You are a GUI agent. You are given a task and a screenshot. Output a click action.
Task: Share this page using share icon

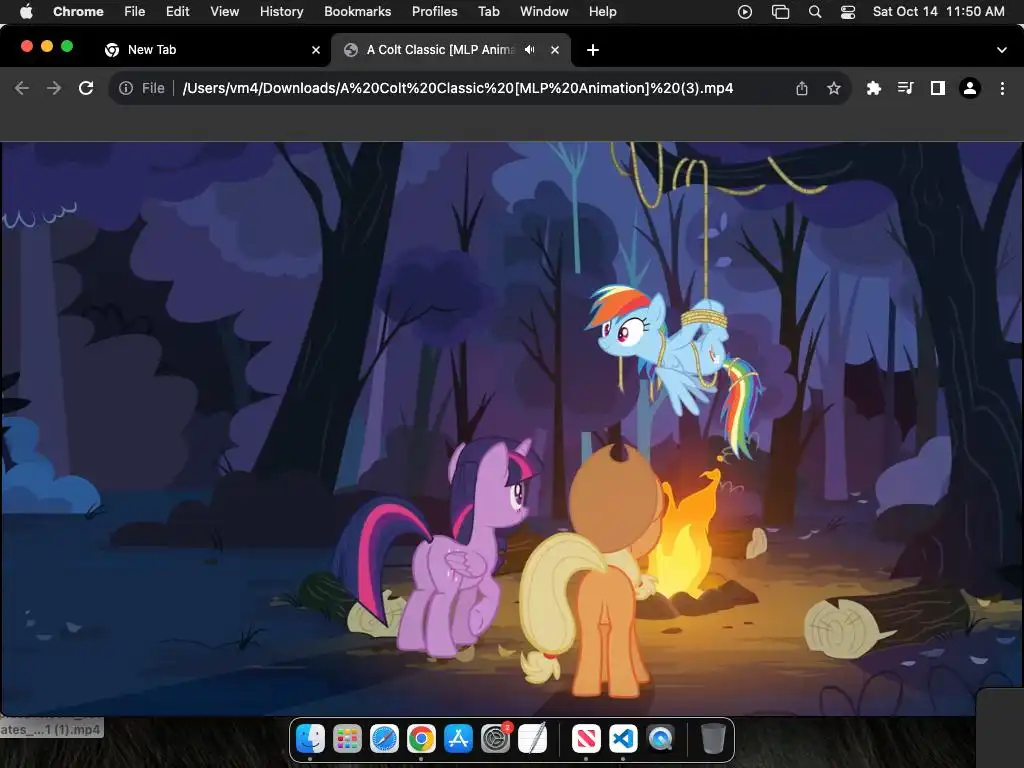[x=802, y=88]
